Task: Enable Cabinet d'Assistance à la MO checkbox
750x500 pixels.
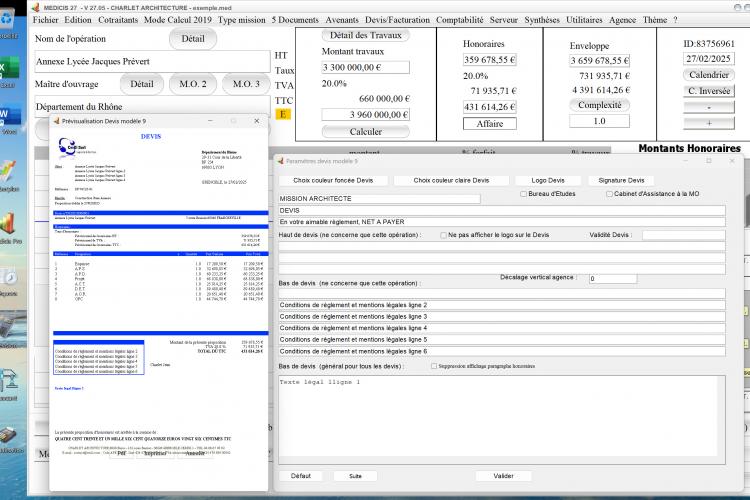Action: [x=609, y=194]
